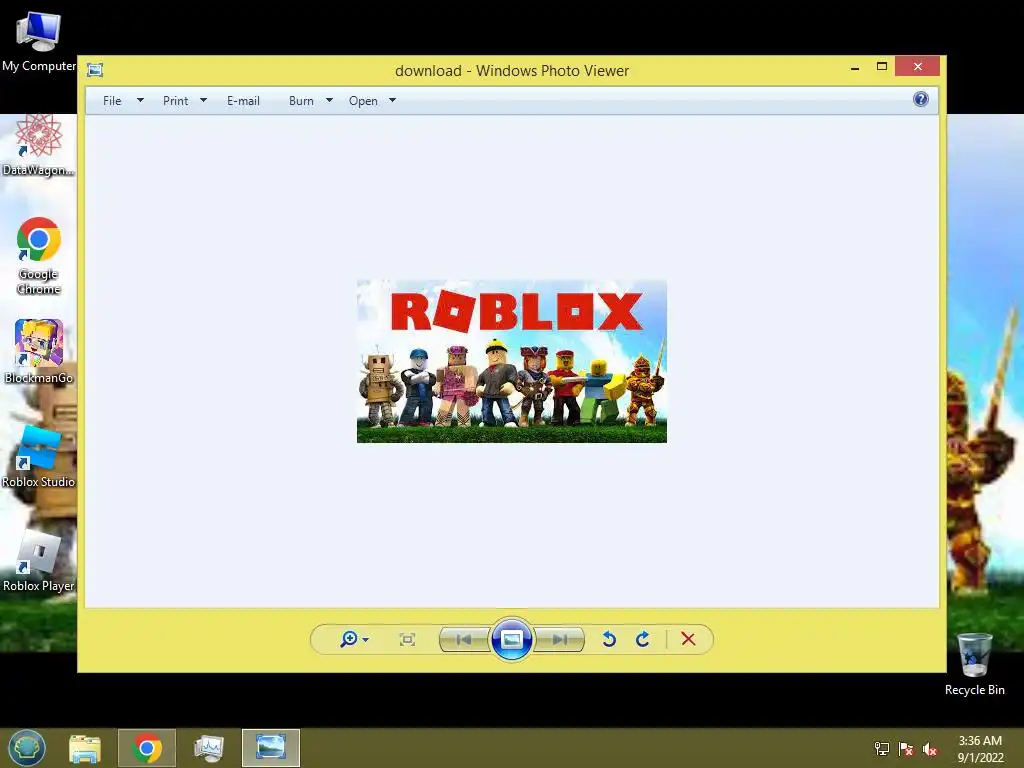Image resolution: width=1024 pixels, height=768 pixels.
Task: Click the Photo Viewer taskbar button
Action: coord(271,748)
